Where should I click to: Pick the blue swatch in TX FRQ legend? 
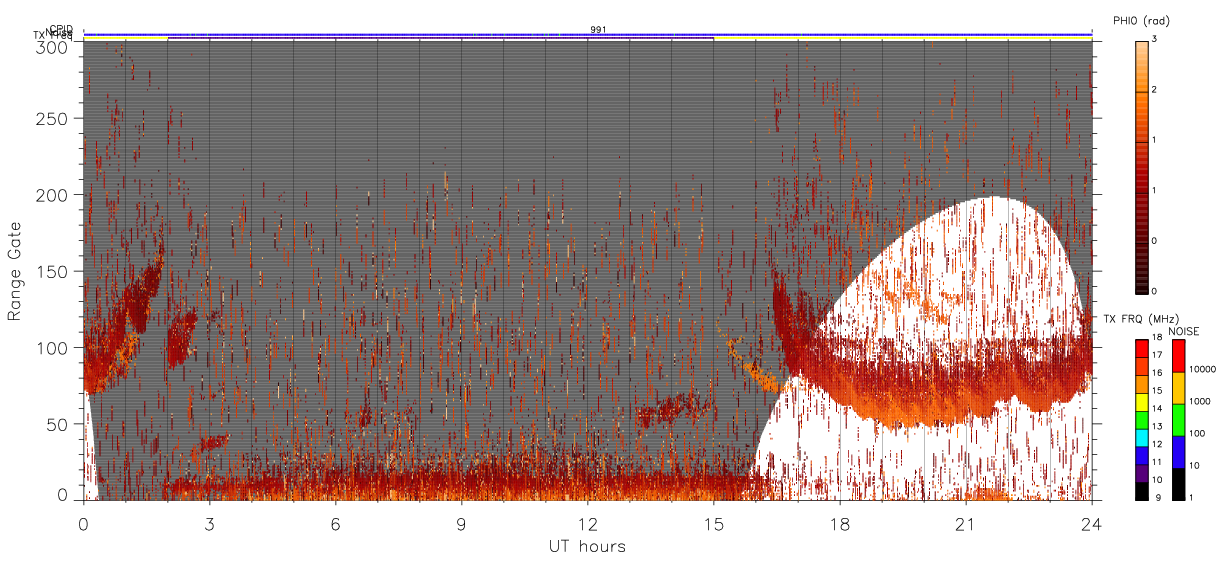tap(1142, 456)
